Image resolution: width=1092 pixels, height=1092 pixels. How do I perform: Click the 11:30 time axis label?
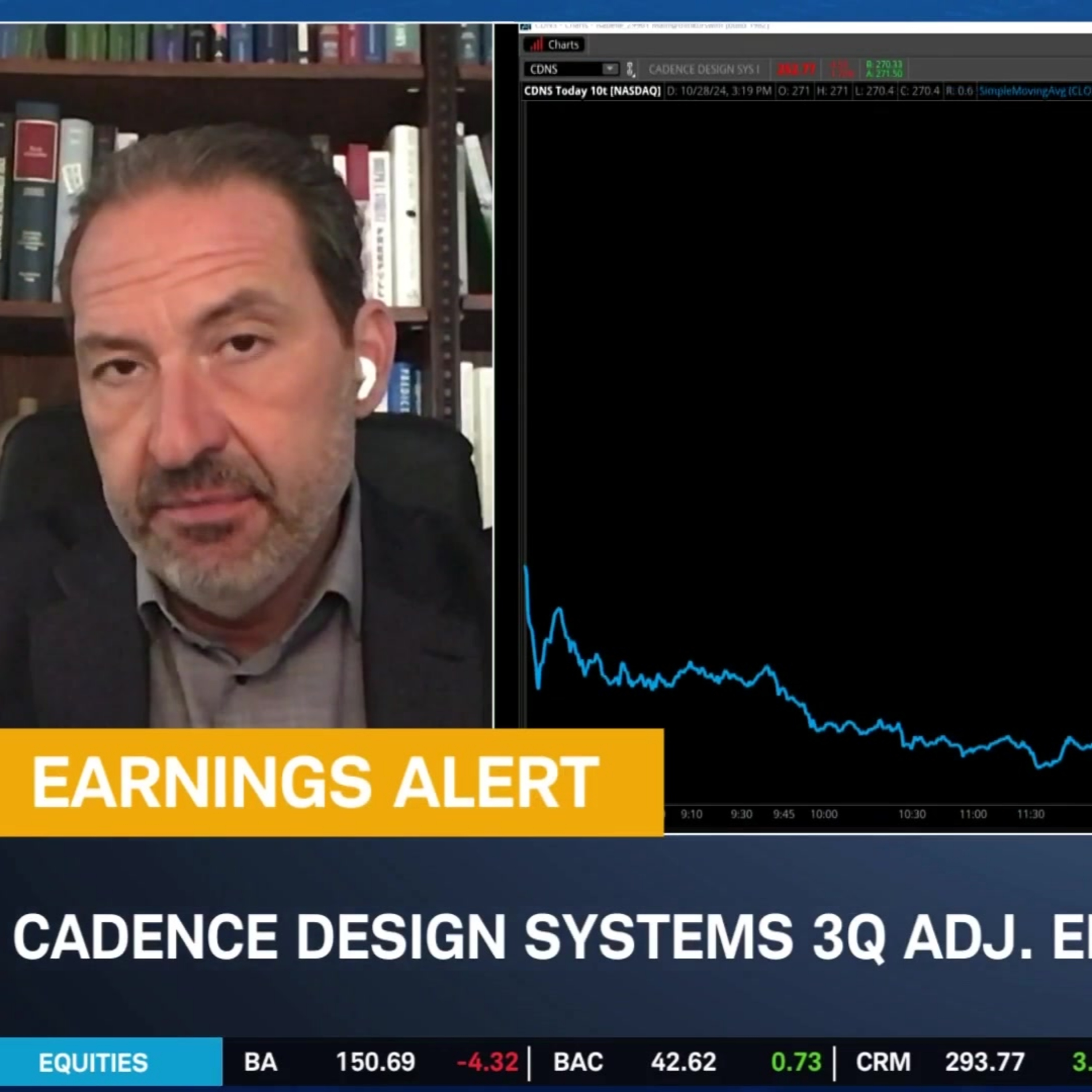coord(1030,814)
